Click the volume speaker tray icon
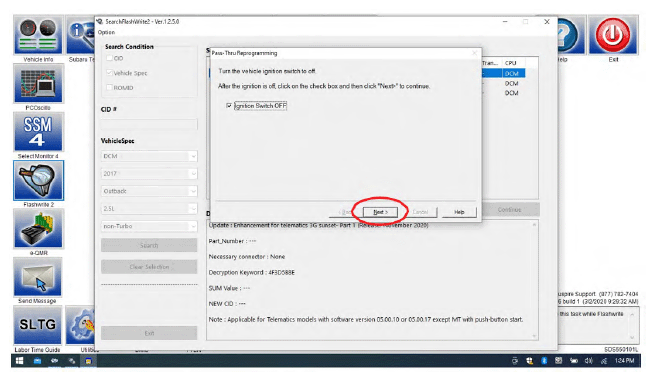This screenshot has width=655, height=381. pos(589,361)
